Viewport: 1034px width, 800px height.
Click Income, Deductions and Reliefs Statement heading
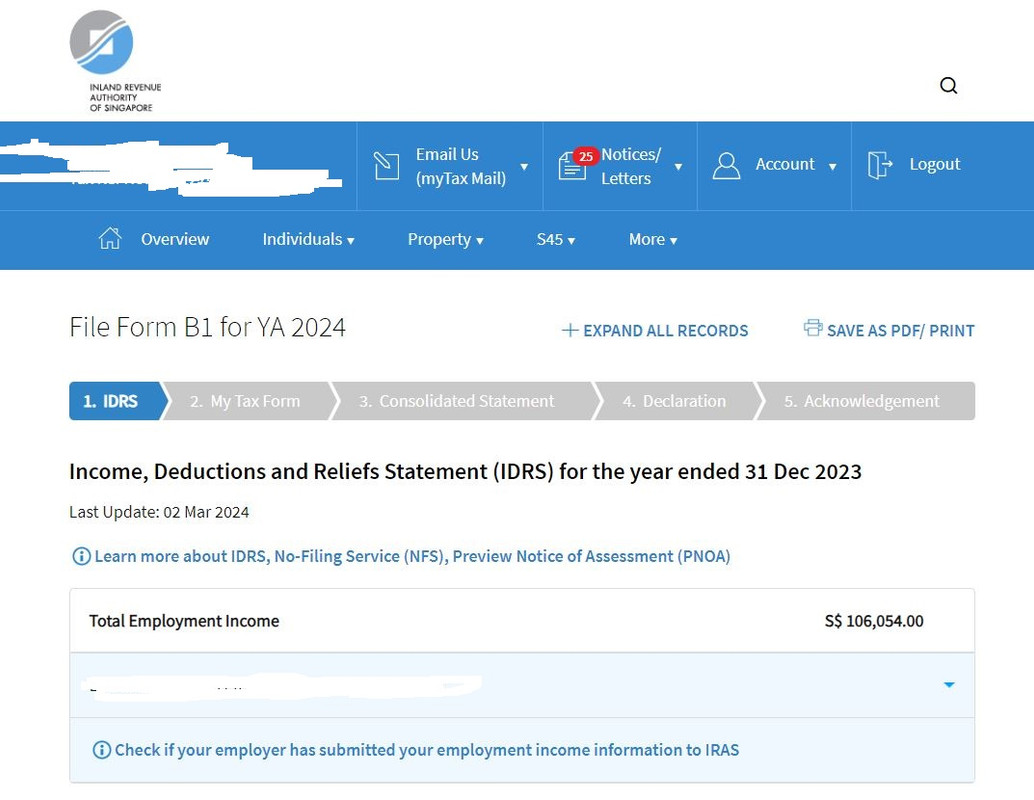pyautogui.click(x=465, y=472)
